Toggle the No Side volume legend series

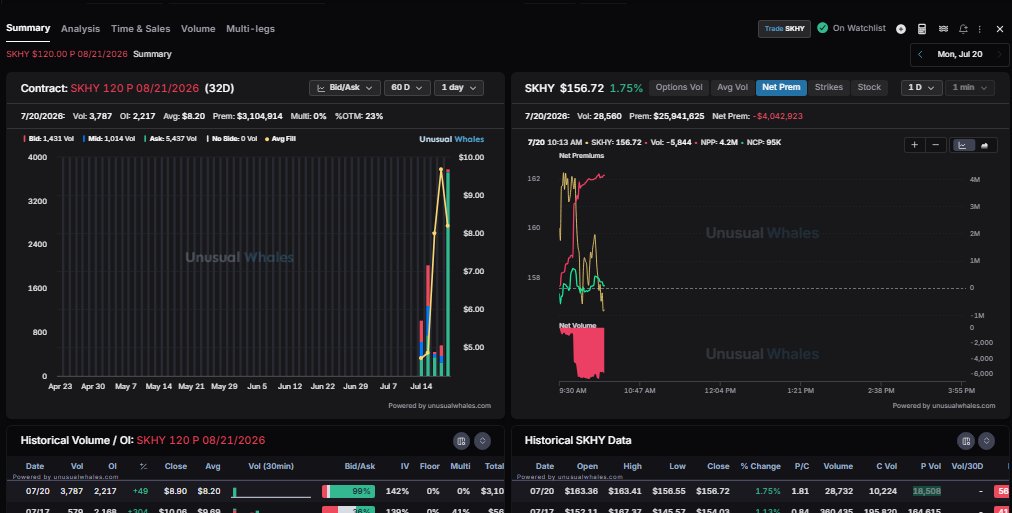pos(232,139)
